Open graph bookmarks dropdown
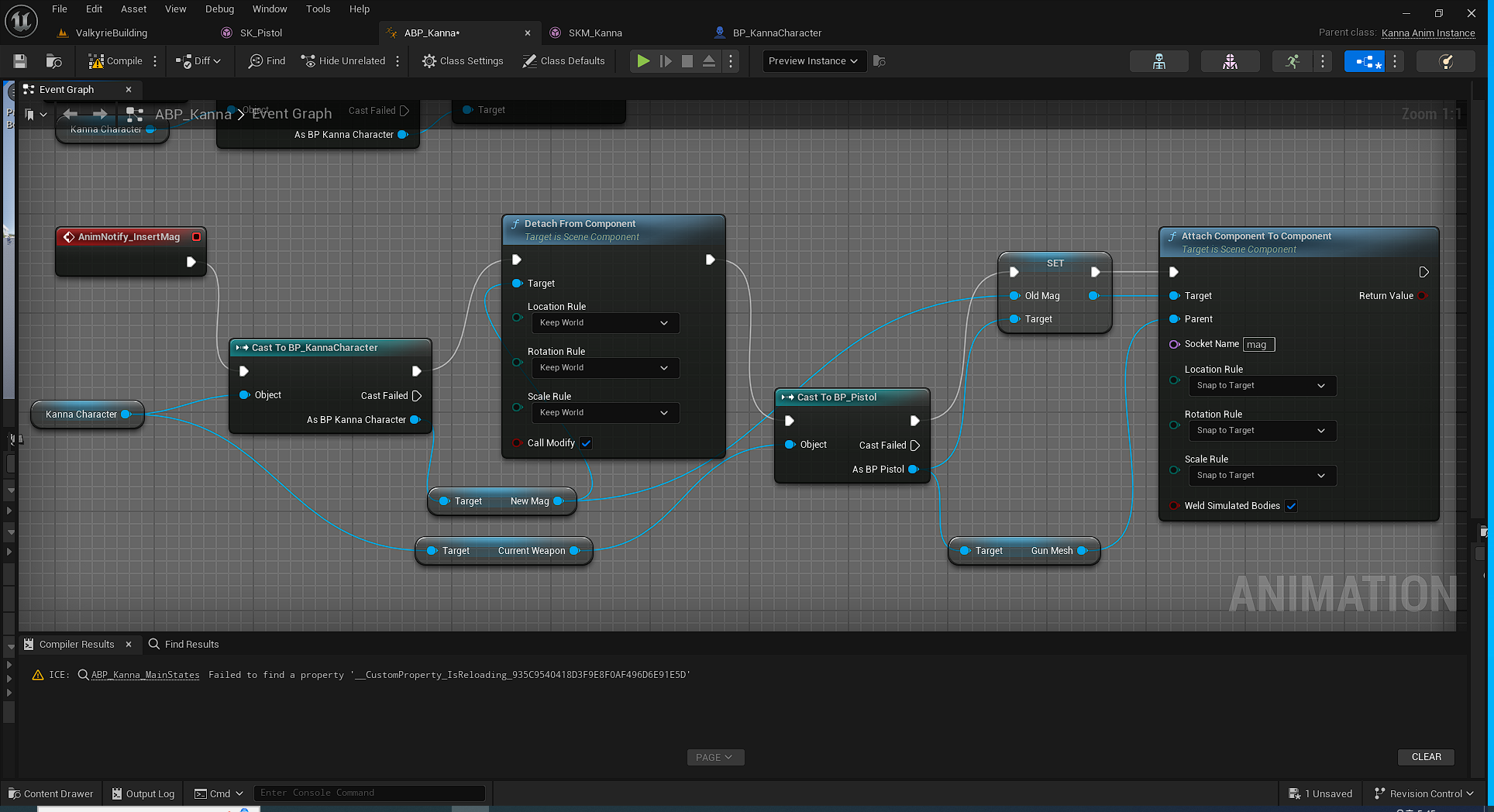 point(36,114)
